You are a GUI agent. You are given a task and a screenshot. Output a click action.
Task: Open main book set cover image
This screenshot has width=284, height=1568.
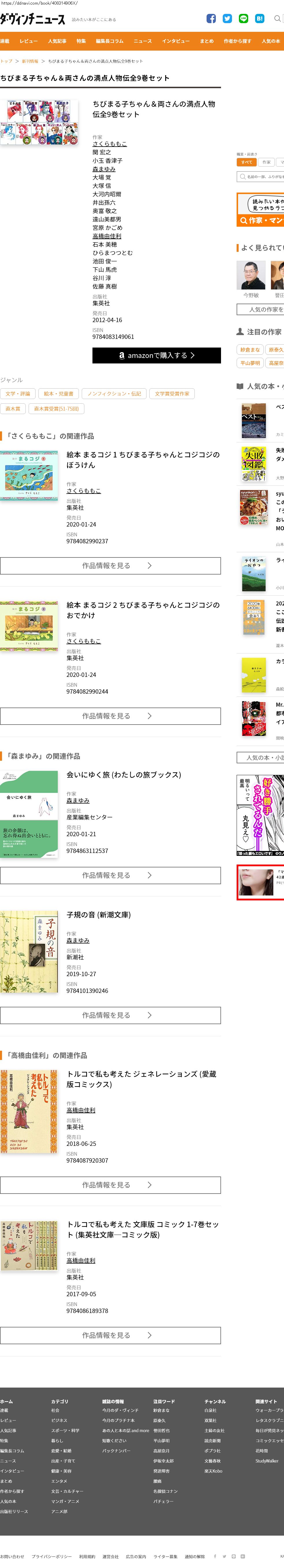40,123
